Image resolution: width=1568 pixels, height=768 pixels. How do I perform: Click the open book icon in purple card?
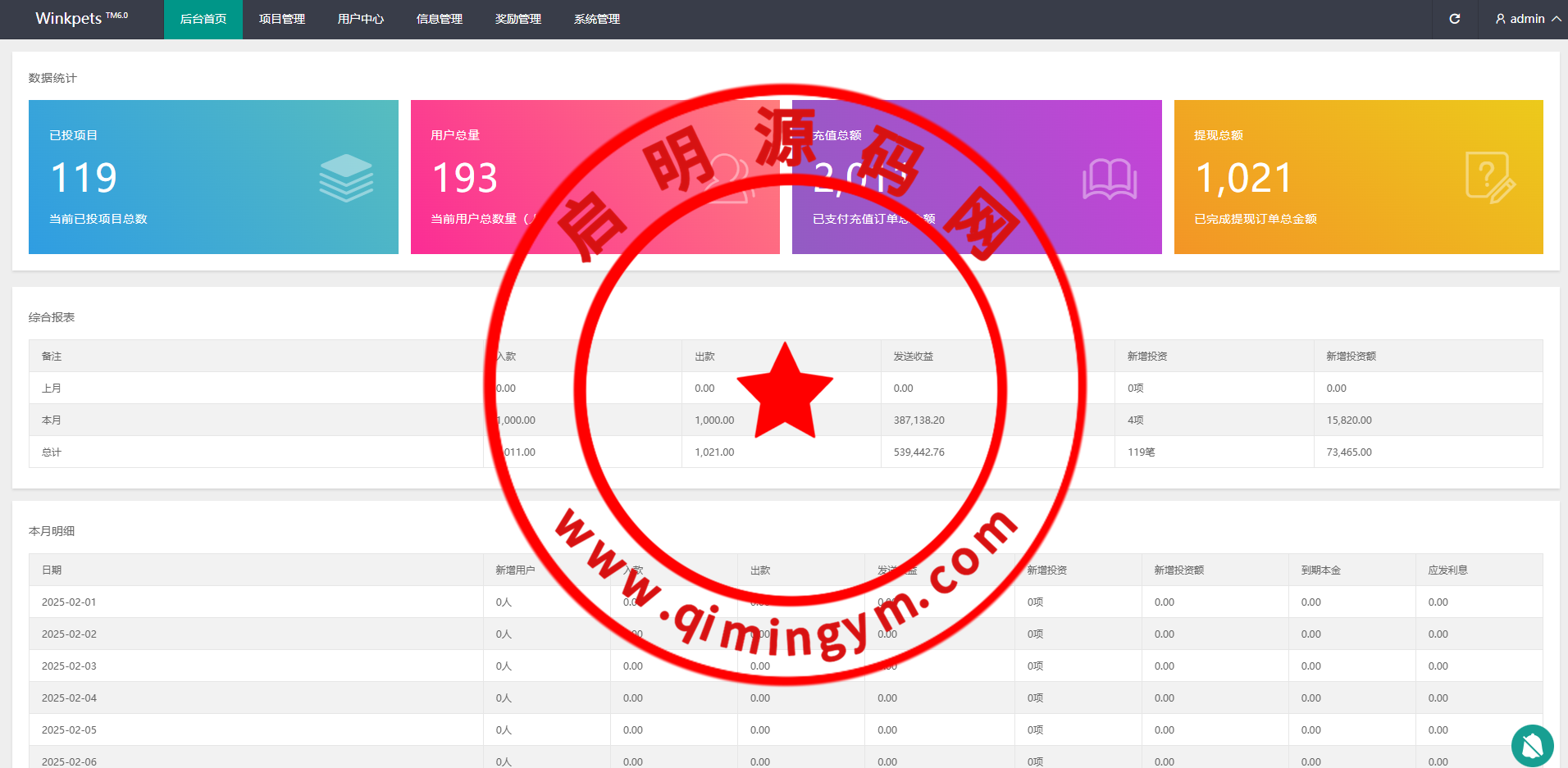coord(1110,179)
